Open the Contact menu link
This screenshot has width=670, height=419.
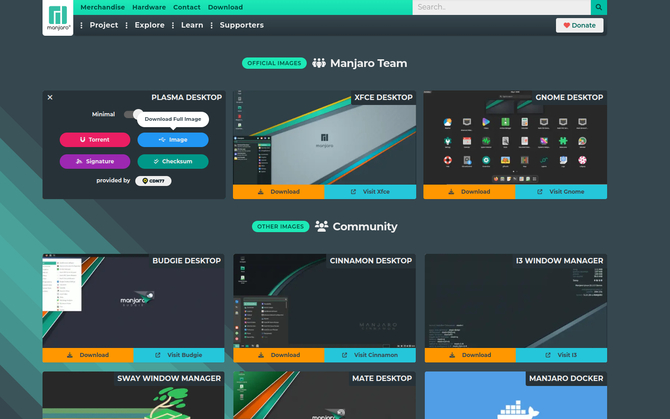coord(187,7)
